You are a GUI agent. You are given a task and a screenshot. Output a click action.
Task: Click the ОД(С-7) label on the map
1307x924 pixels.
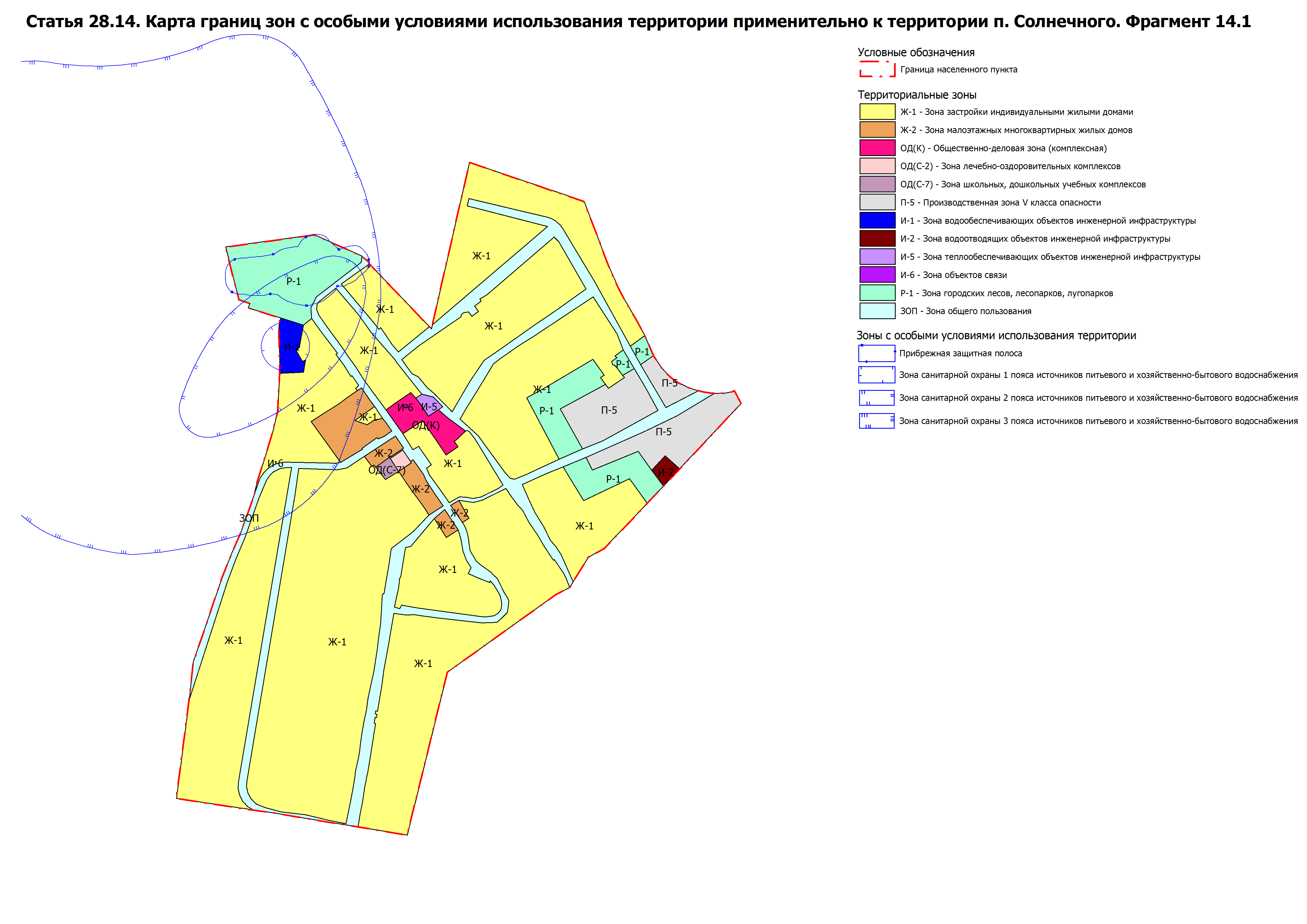point(387,470)
